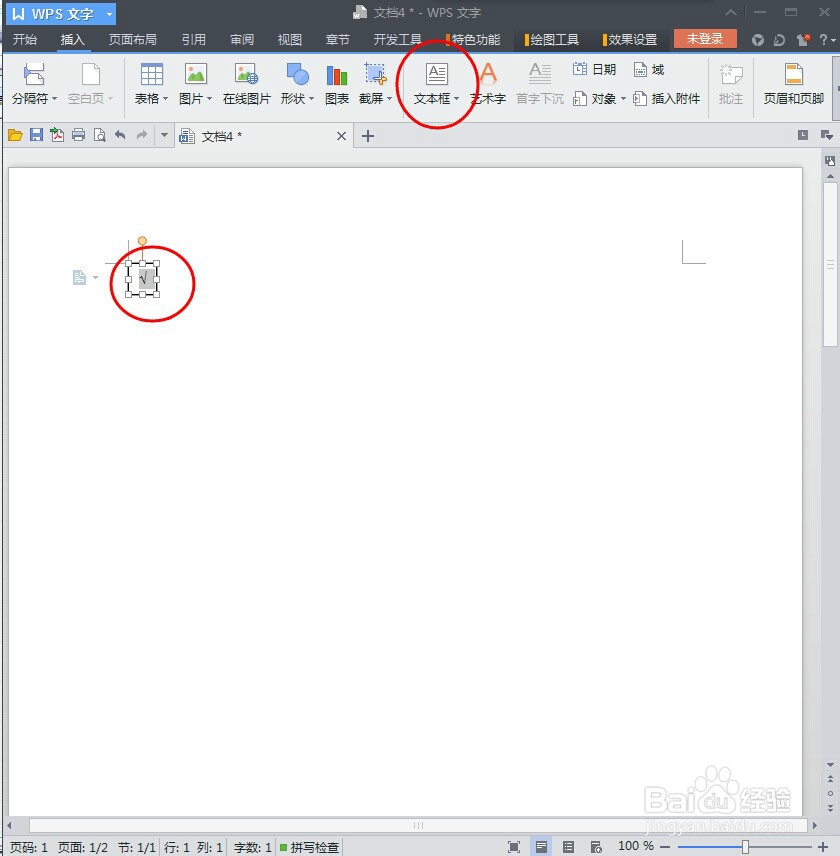
Task: Switch to 审阅 tab
Action: [x=241, y=40]
